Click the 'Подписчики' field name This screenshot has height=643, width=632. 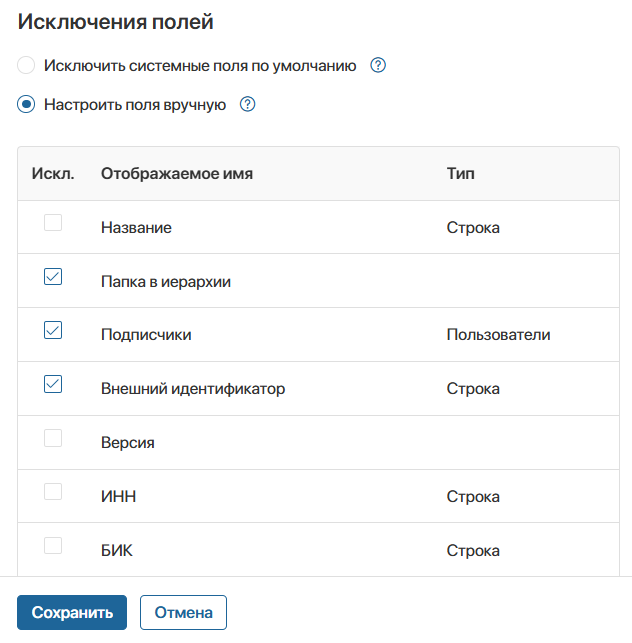tap(146, 335)
